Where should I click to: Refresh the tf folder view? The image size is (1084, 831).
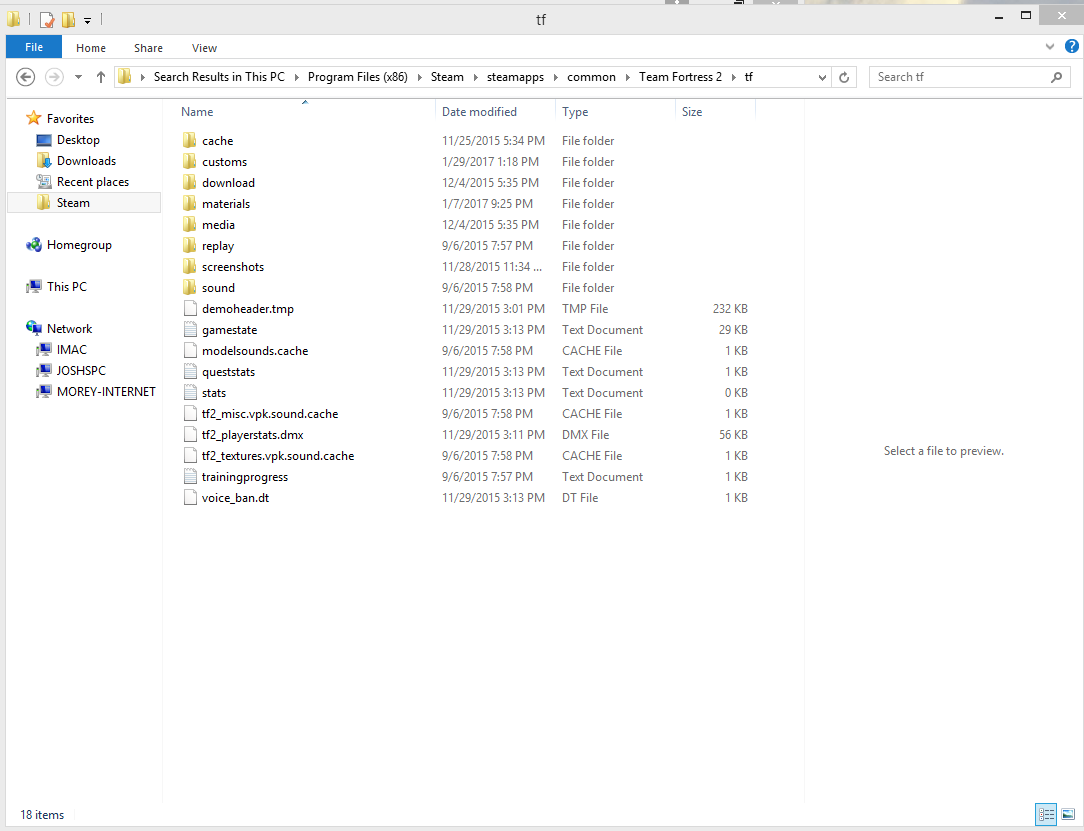click(x=844, y=77)
